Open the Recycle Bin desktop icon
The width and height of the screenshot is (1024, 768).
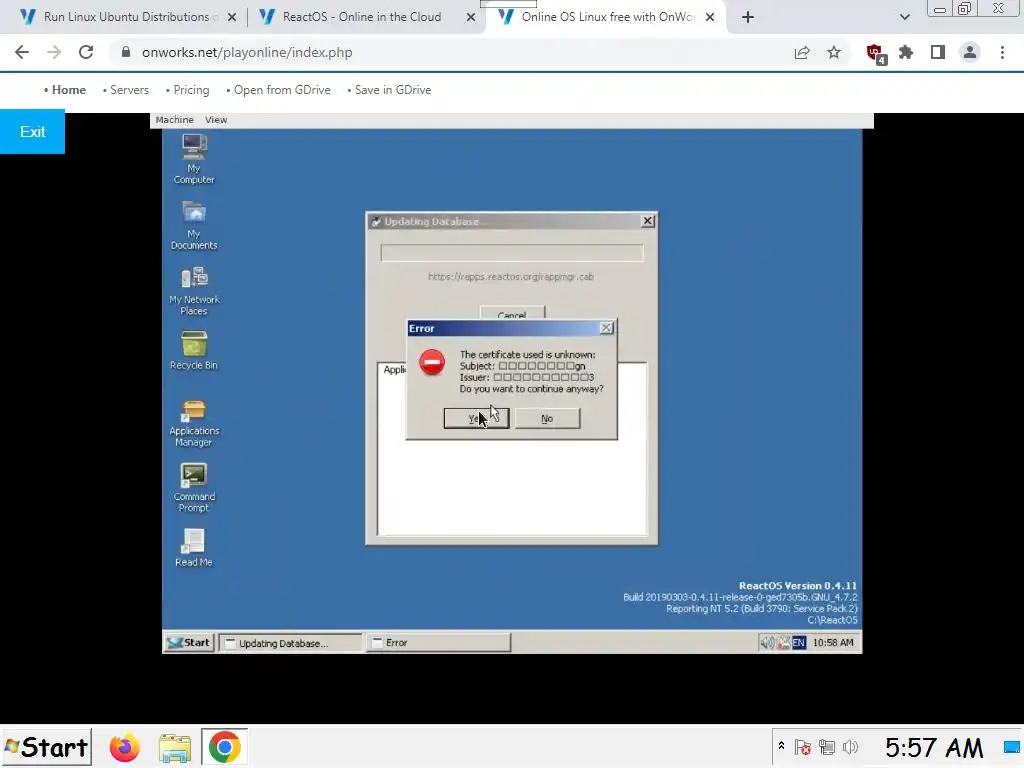pos(194,351)
